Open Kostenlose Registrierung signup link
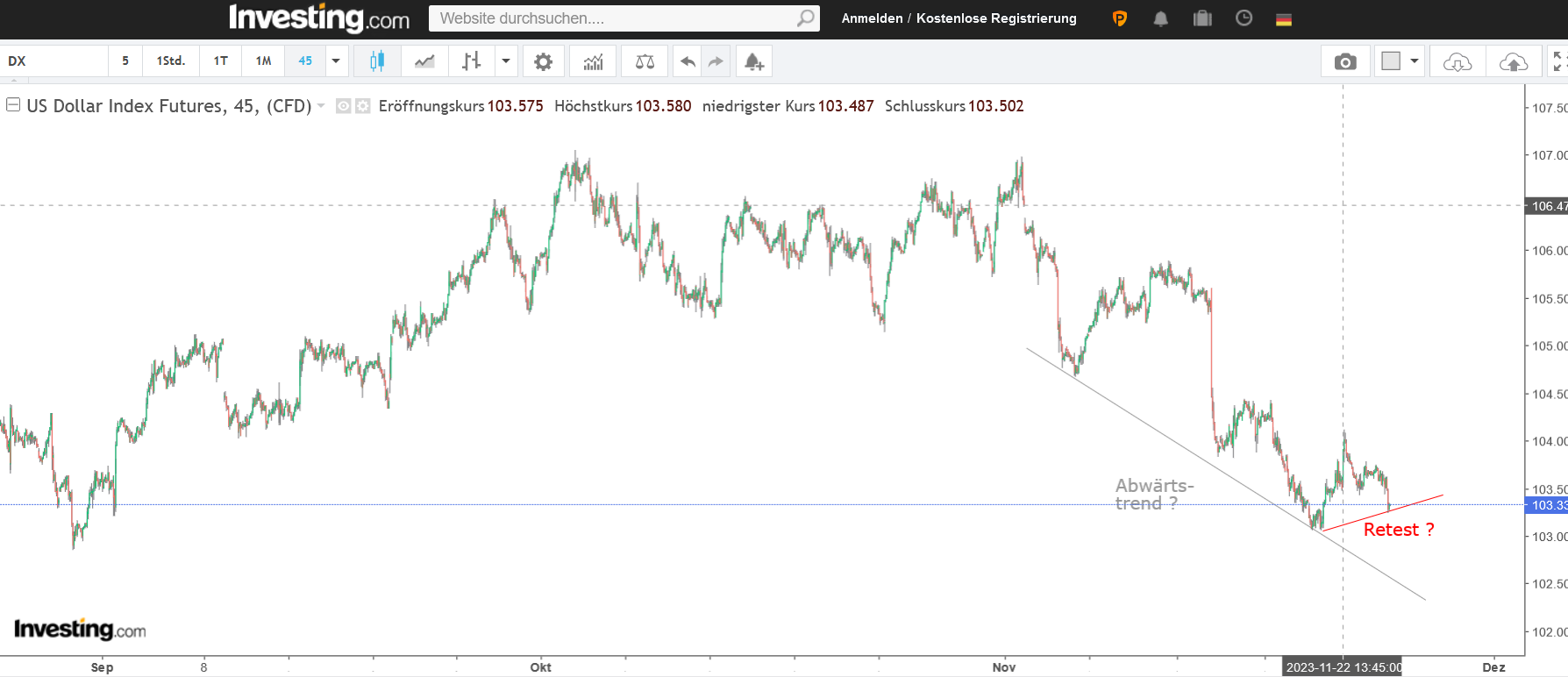This screenshot has width=1568, height=677. point(996,18)
